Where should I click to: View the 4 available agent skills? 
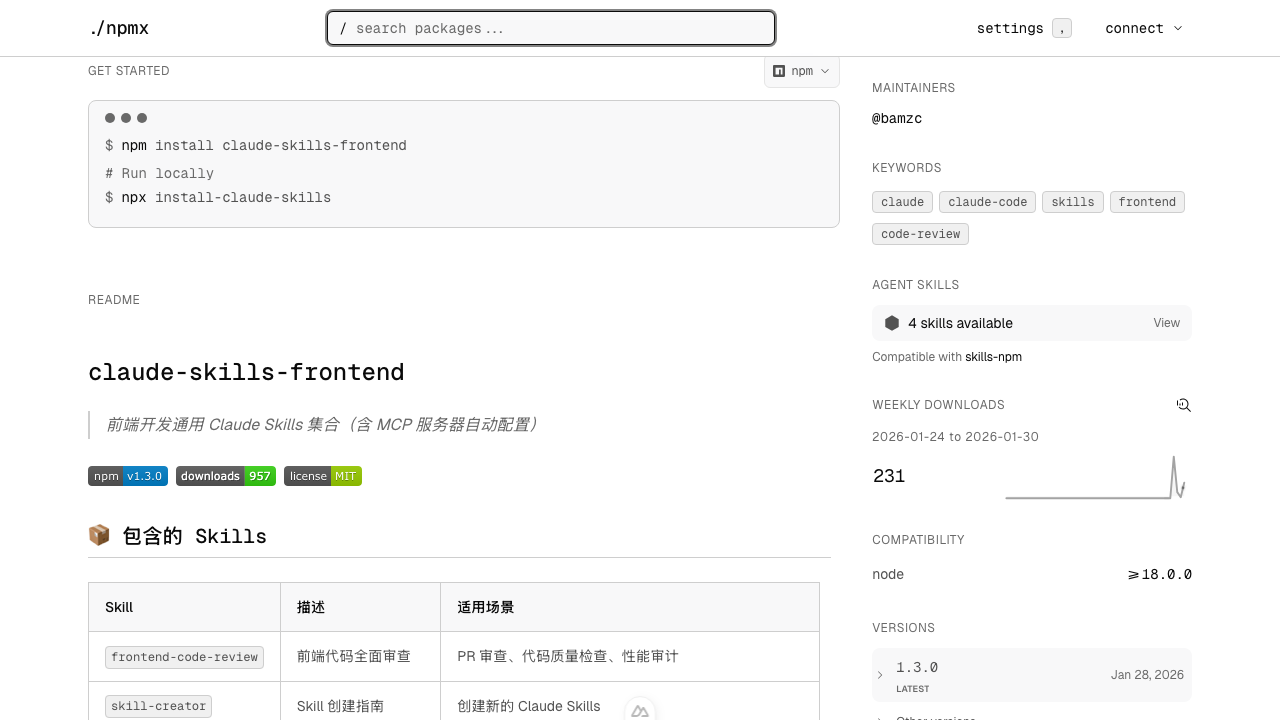click(1032, 323)
